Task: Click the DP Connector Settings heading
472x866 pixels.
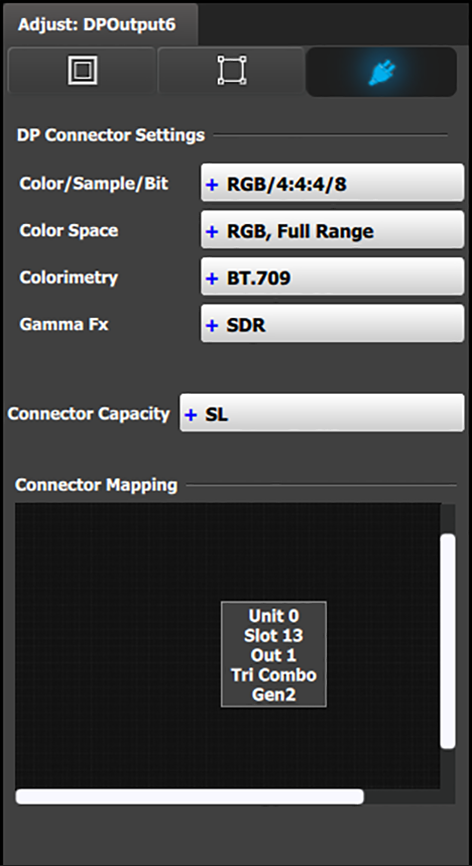Action: pos(111,135)
